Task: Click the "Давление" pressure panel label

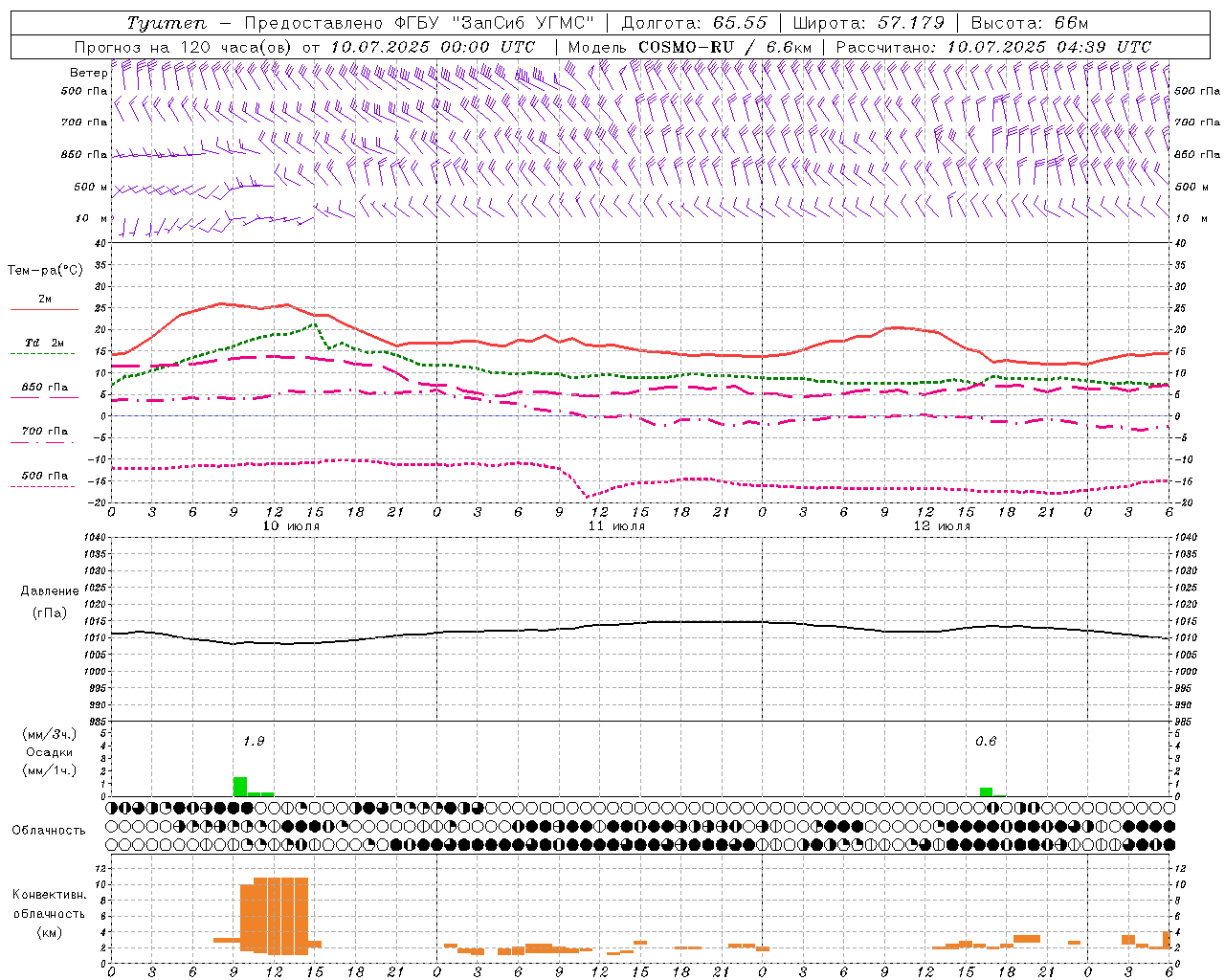Action: (50, 591)
